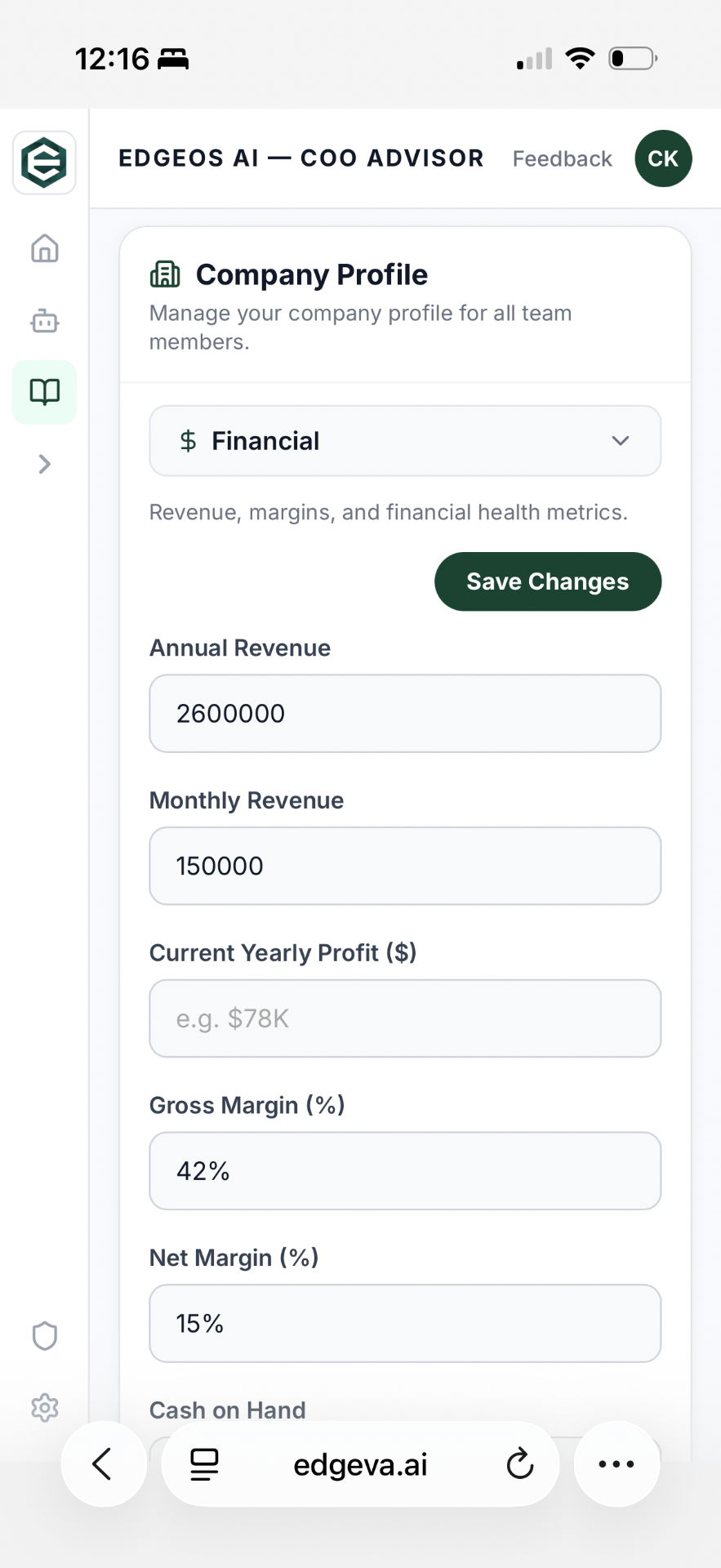Open the shield security icon
Viewport: 721px width, 1568px height.
tap(45, 1336)
